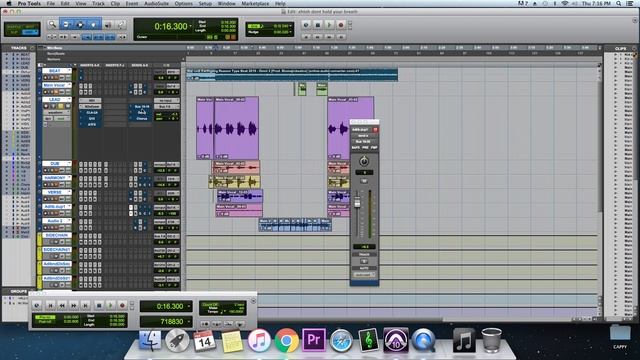This screenshot has width=640, height=360.
Task: Click the Delay send on LEAD track
Action: pos(142,112)
